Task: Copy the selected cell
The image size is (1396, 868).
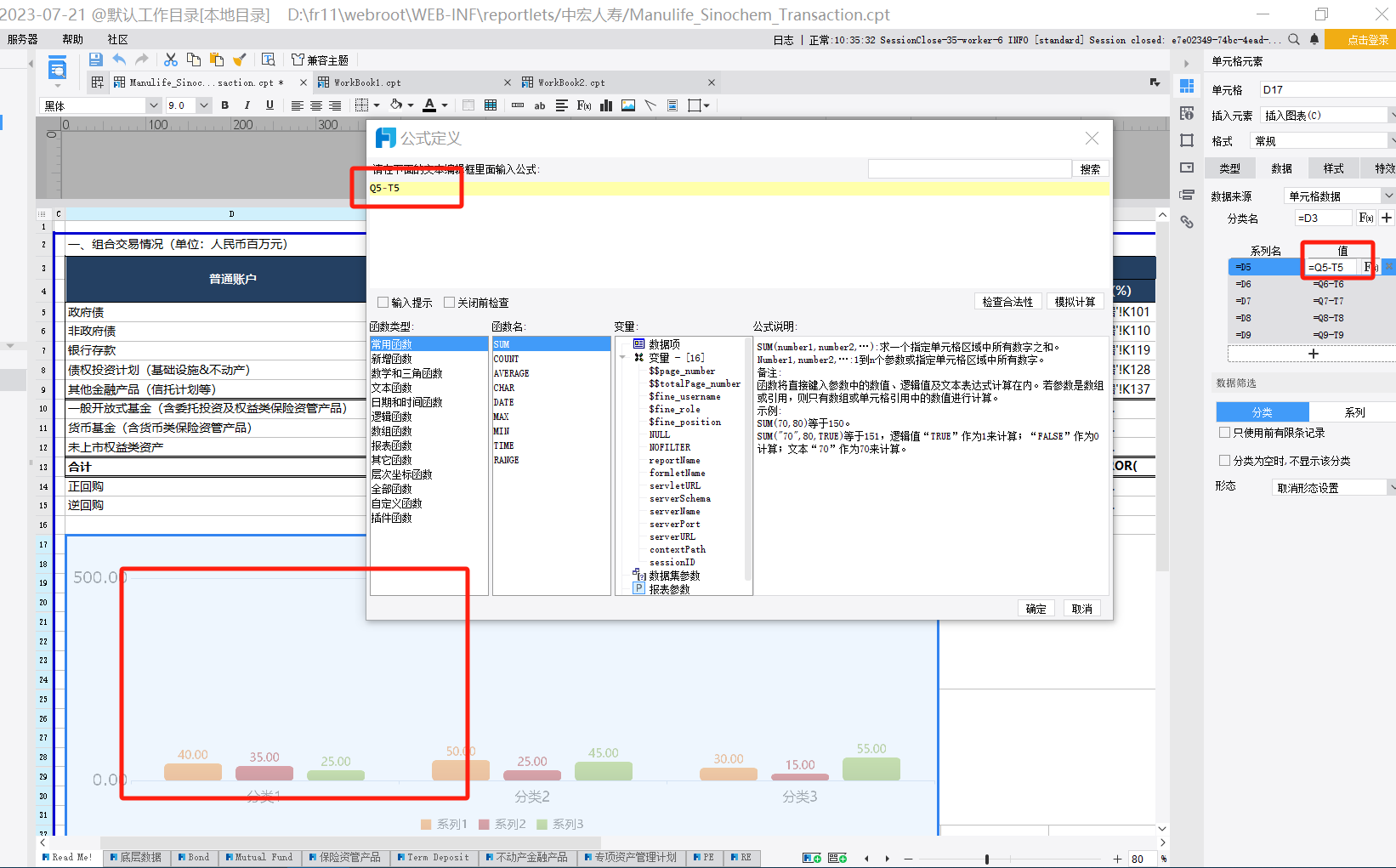Action: coord(194,60)
